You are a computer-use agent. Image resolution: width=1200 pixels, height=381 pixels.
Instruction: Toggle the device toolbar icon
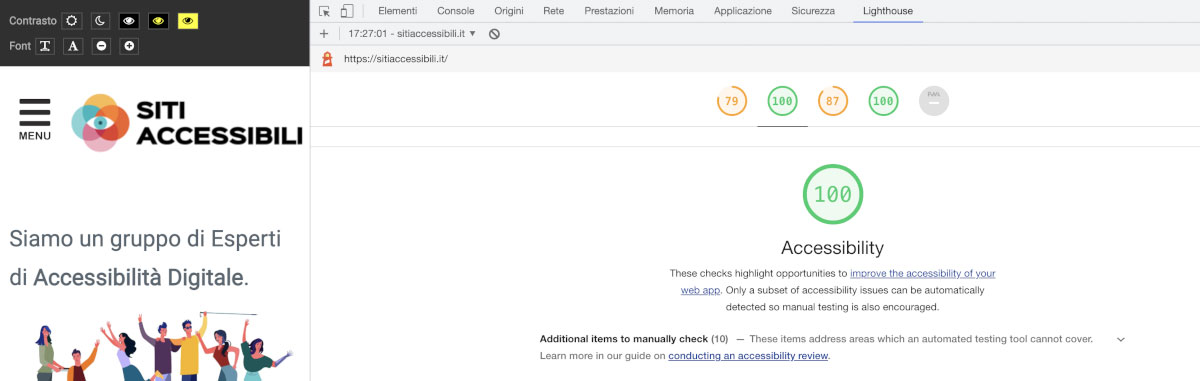347,11
